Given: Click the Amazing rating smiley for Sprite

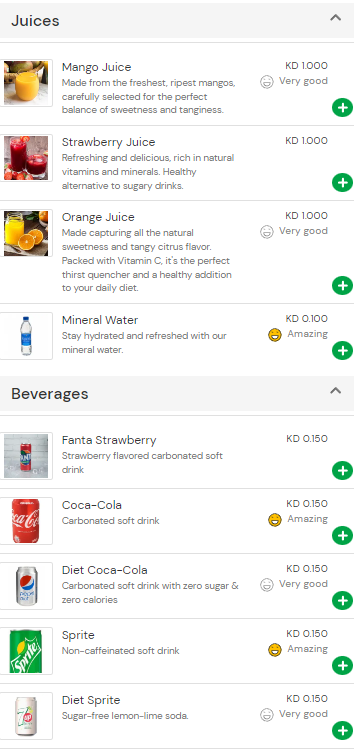Looking at the screenshot, I should 274,650.
